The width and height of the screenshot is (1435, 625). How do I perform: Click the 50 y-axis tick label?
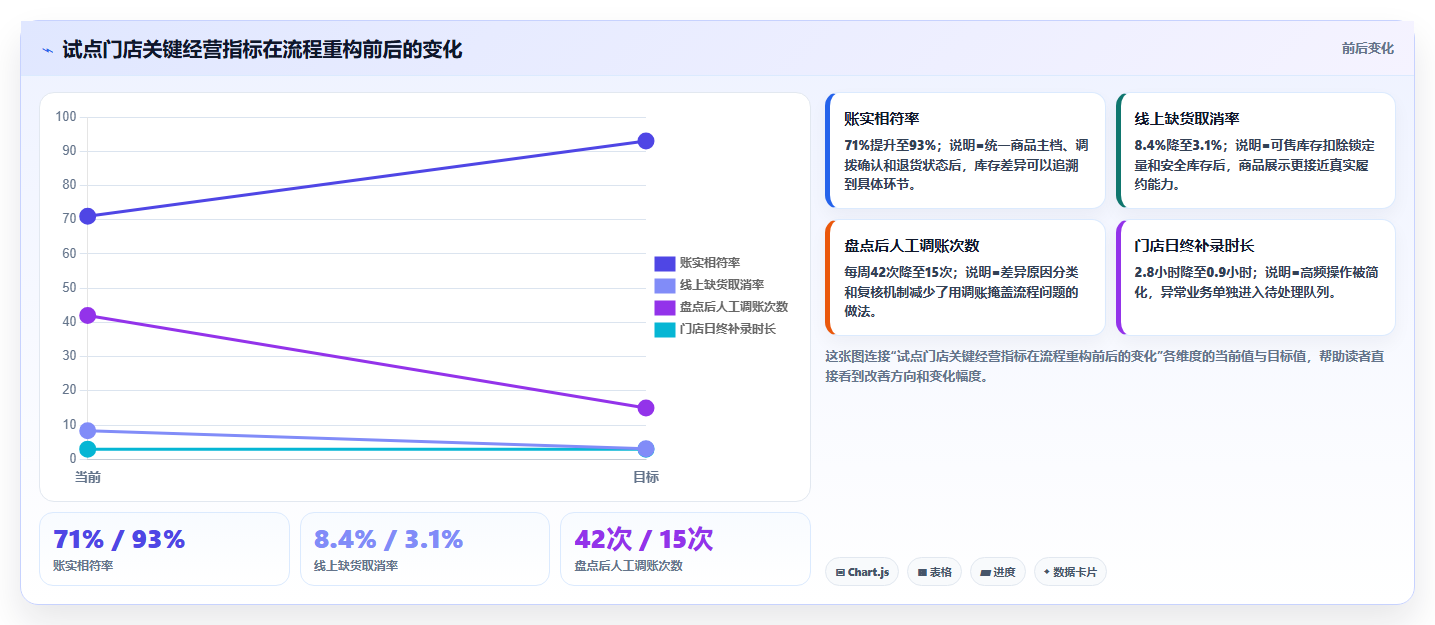pyautogui.click(x=69, y=288)
